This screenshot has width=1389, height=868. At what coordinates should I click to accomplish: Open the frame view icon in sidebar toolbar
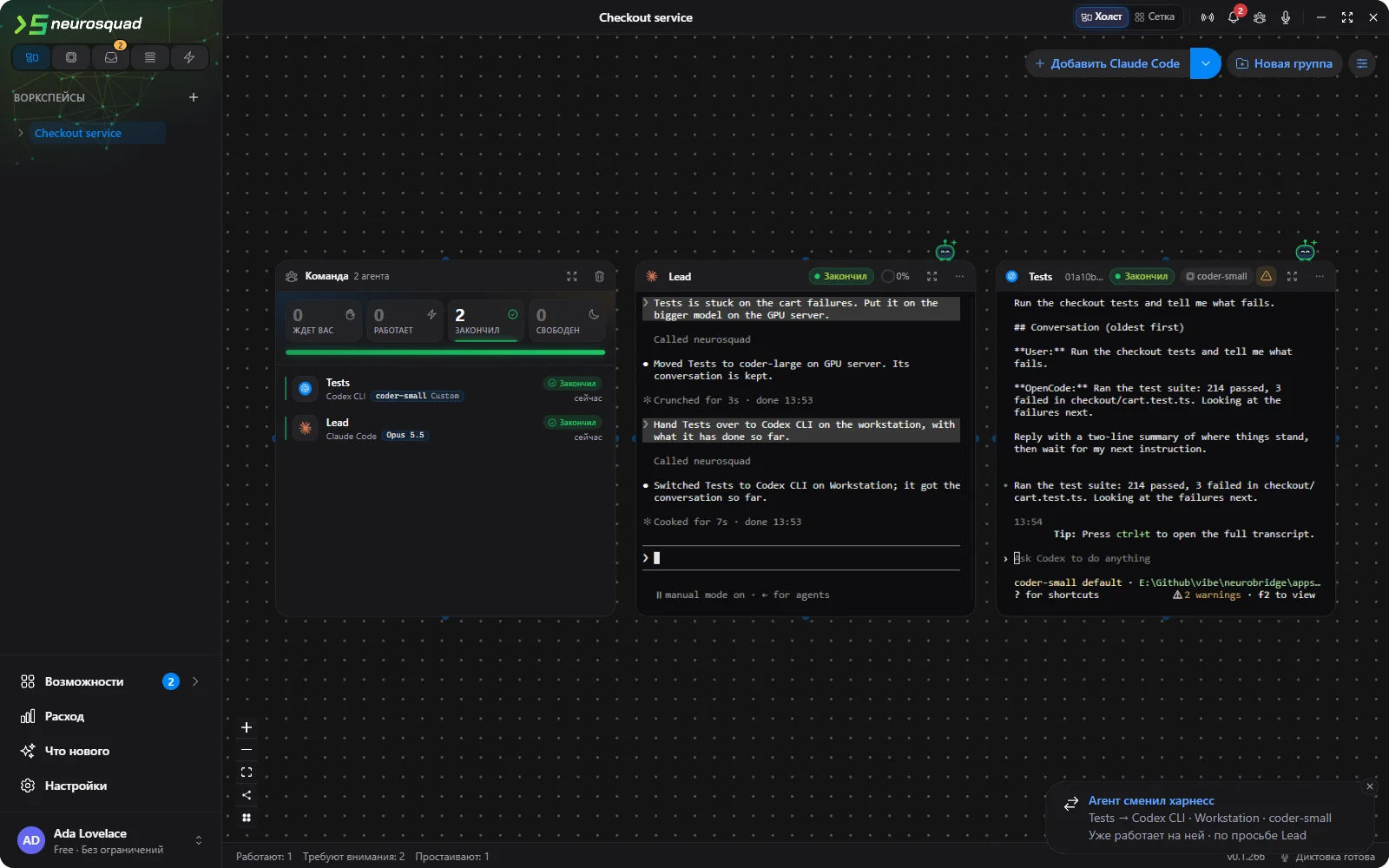71,57
